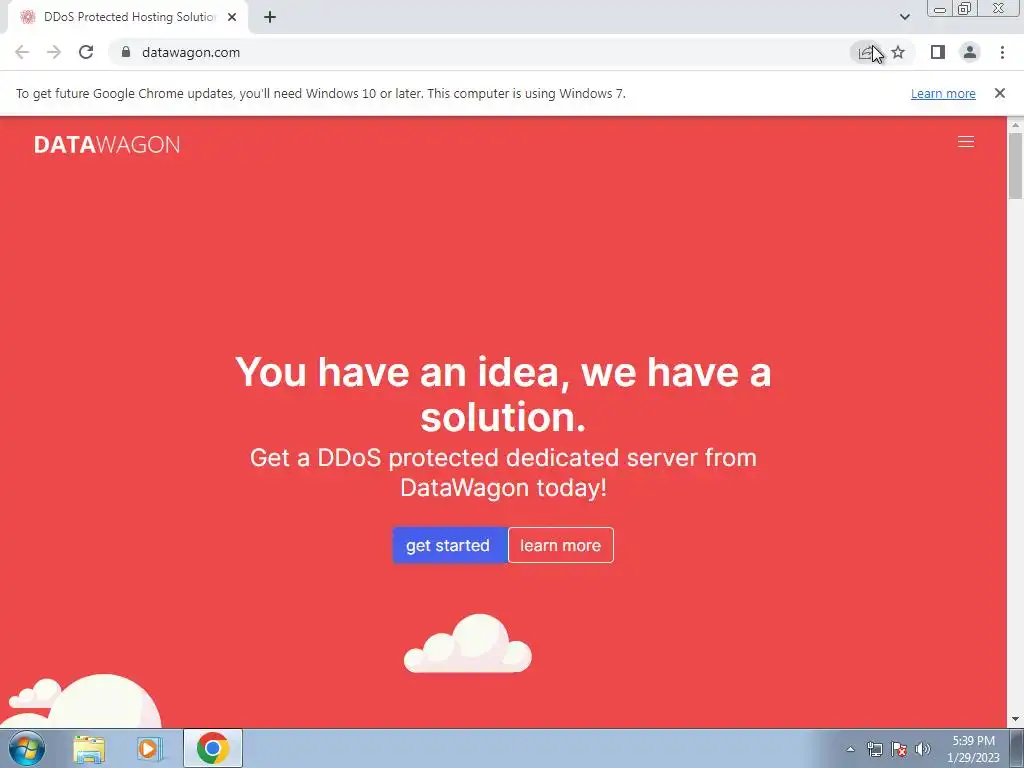Bookmark this page with star icon
Image resolution: width=1024 pixels, height=768 pixels.
[898, 52]
